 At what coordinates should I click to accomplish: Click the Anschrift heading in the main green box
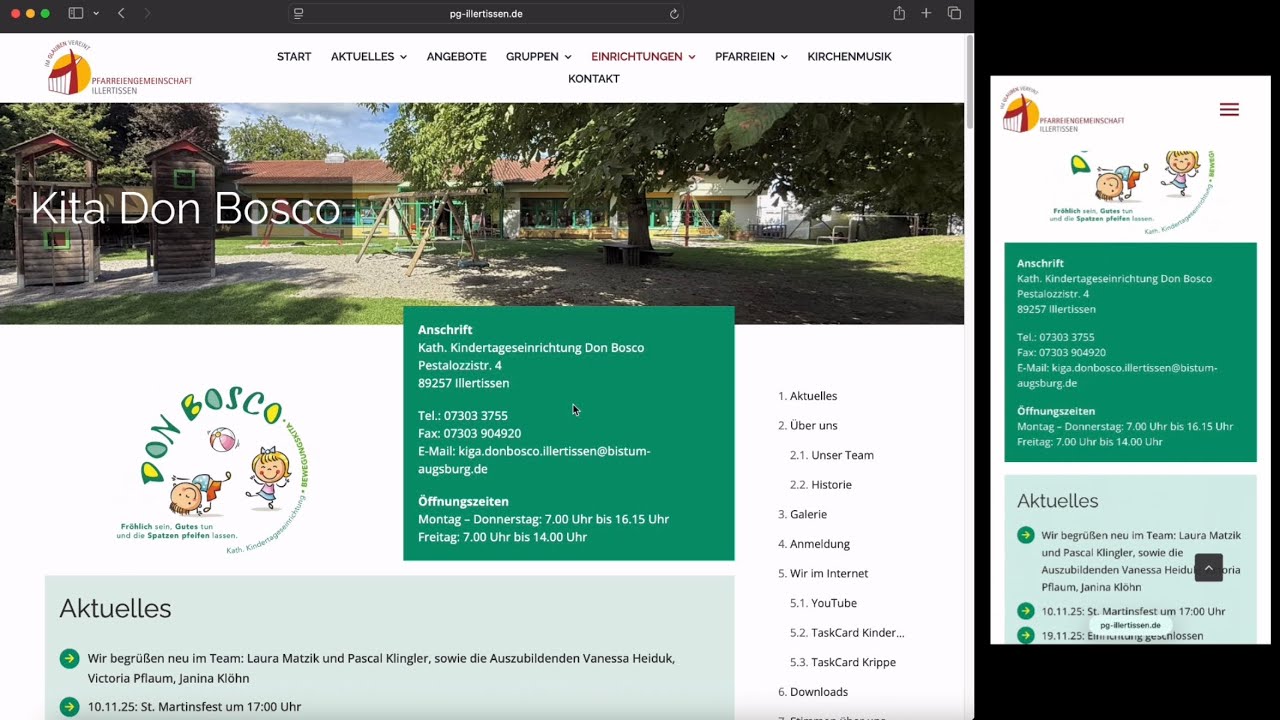pyautogui.click(x=445, y=329)
